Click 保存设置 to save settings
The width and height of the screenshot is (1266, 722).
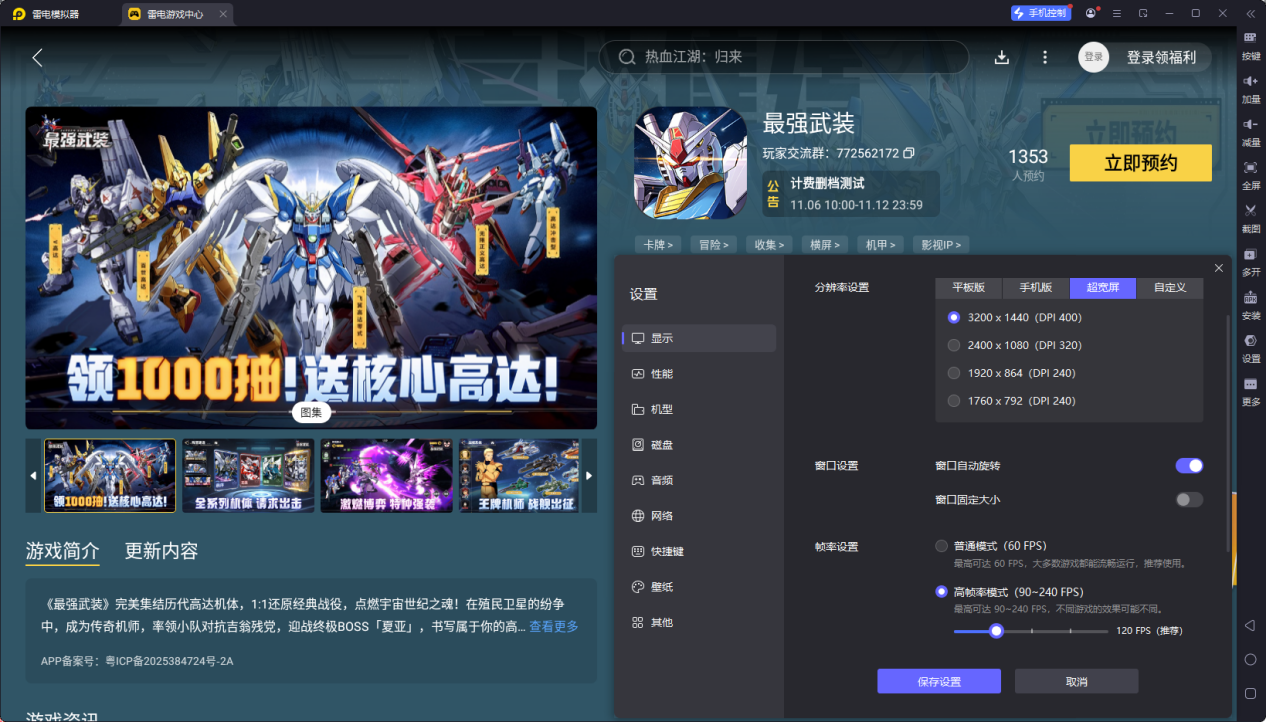pyautogui.click(x=937, y=680)
